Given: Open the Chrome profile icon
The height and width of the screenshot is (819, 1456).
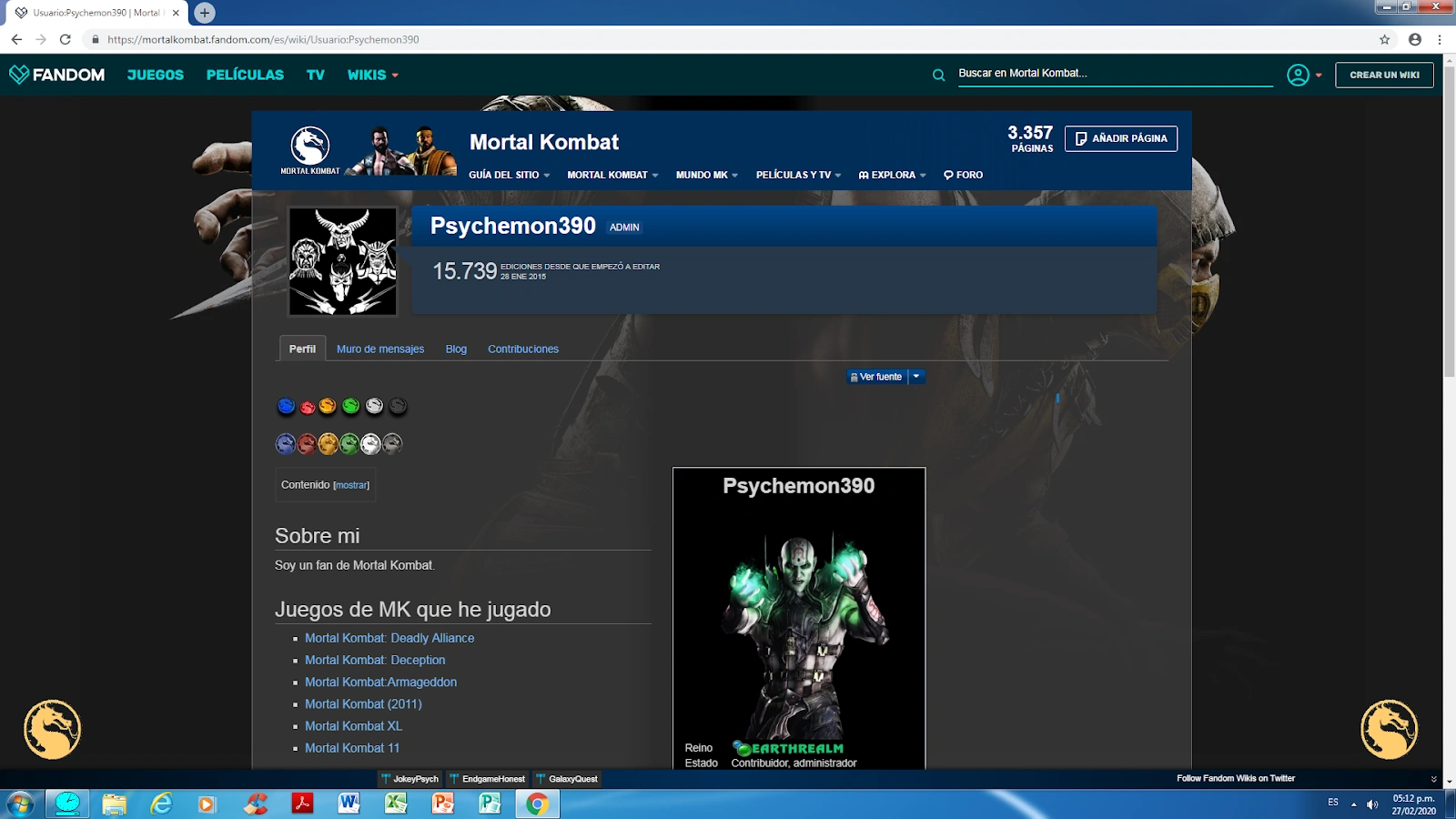Looking at the screenshot, I should [x=1414, y=39].
